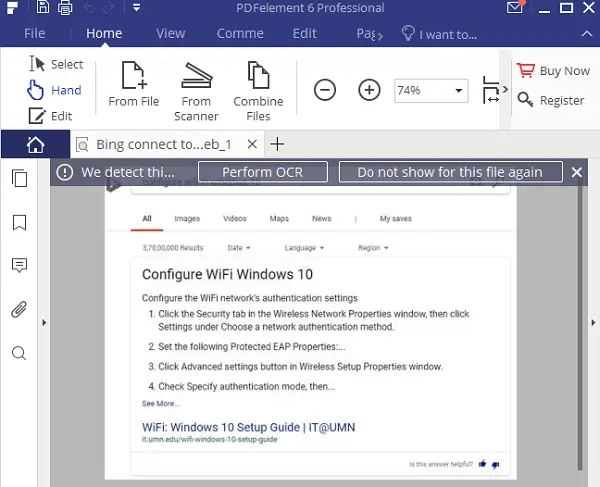Click the vertical document scrollbar
600x487 pixels.
[580, 327]
